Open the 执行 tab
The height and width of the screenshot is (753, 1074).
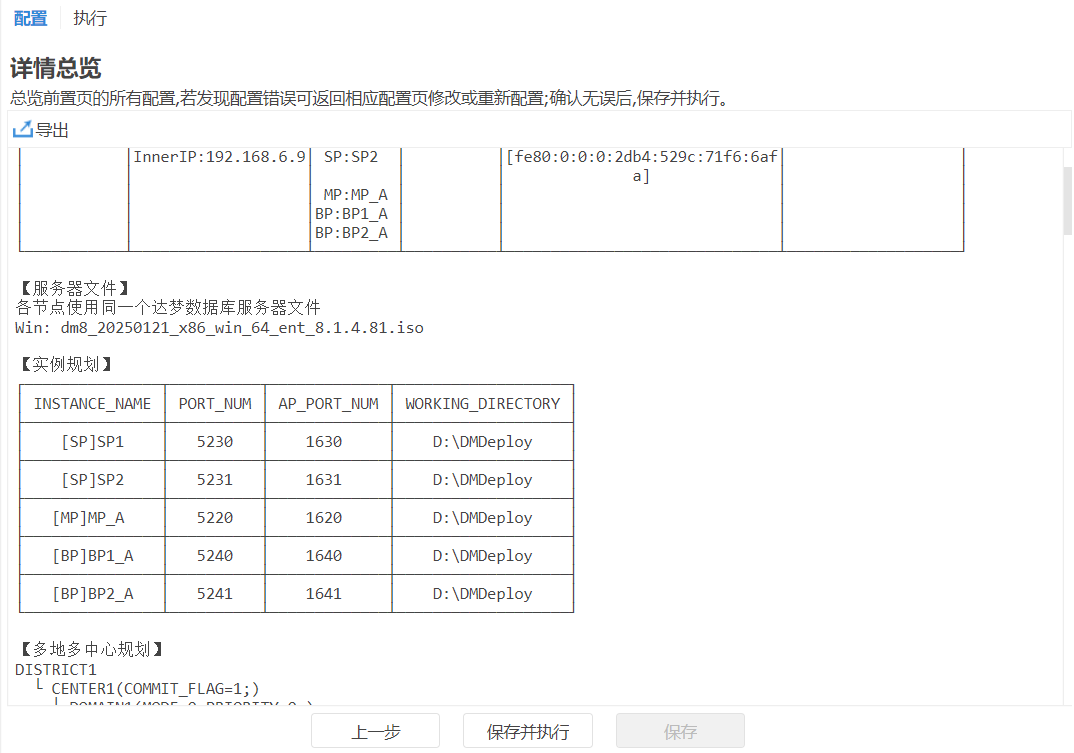click(x=90, y=18)
